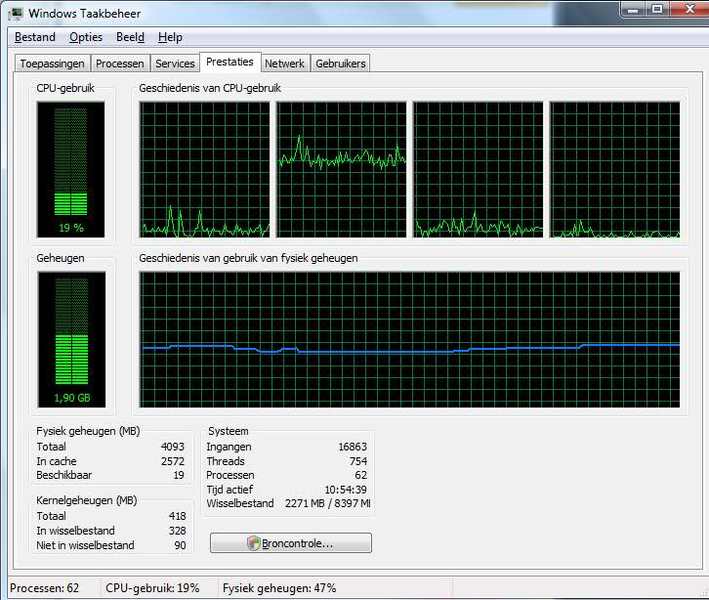Click the Threads value 754

click(x=358, y=461)
